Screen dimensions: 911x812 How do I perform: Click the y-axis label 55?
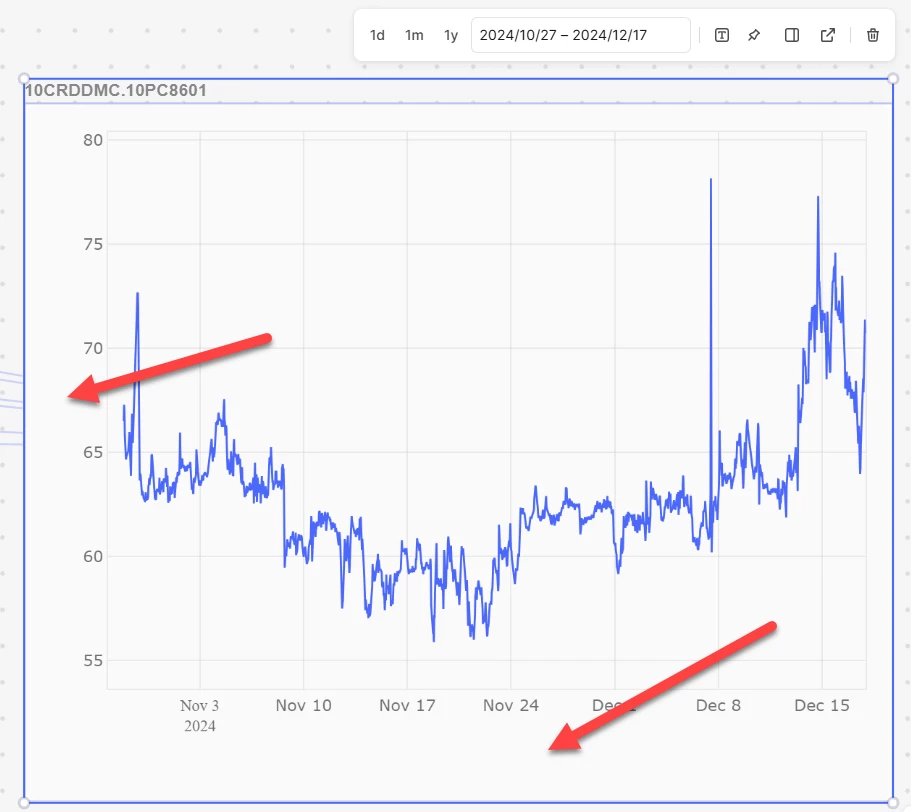tap(93, 660)
